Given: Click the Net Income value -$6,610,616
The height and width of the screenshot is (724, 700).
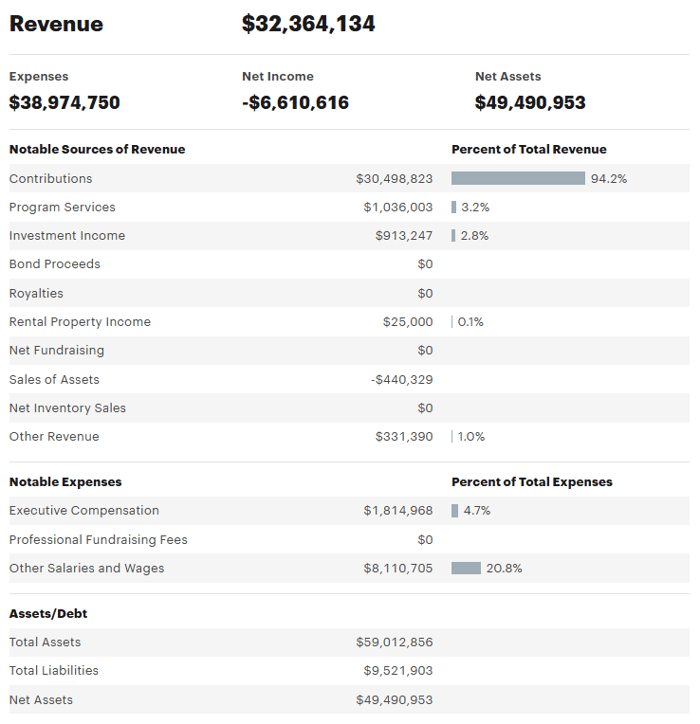Looking at the screenshot, I should (295, 102).
